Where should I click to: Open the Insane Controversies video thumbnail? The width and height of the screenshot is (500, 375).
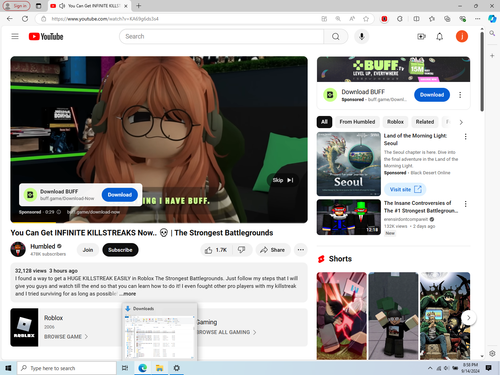coord(349,217)
